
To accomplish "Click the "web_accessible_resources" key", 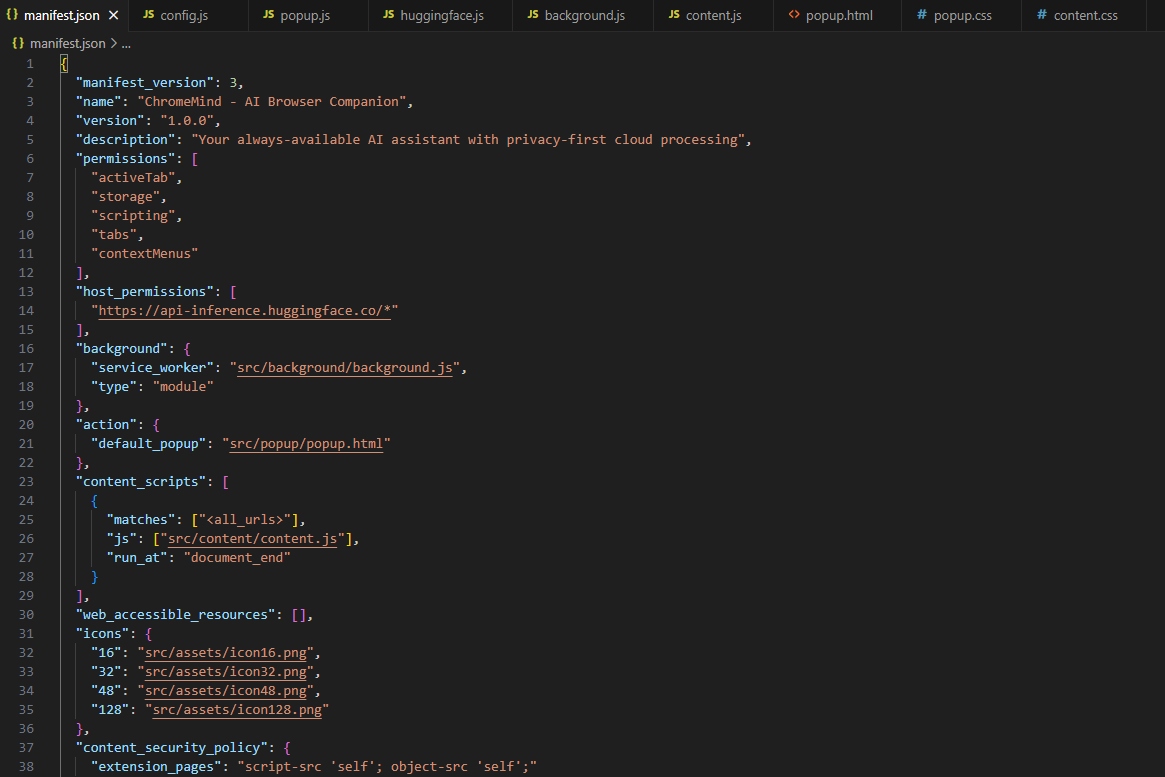I will click(175, 614).
